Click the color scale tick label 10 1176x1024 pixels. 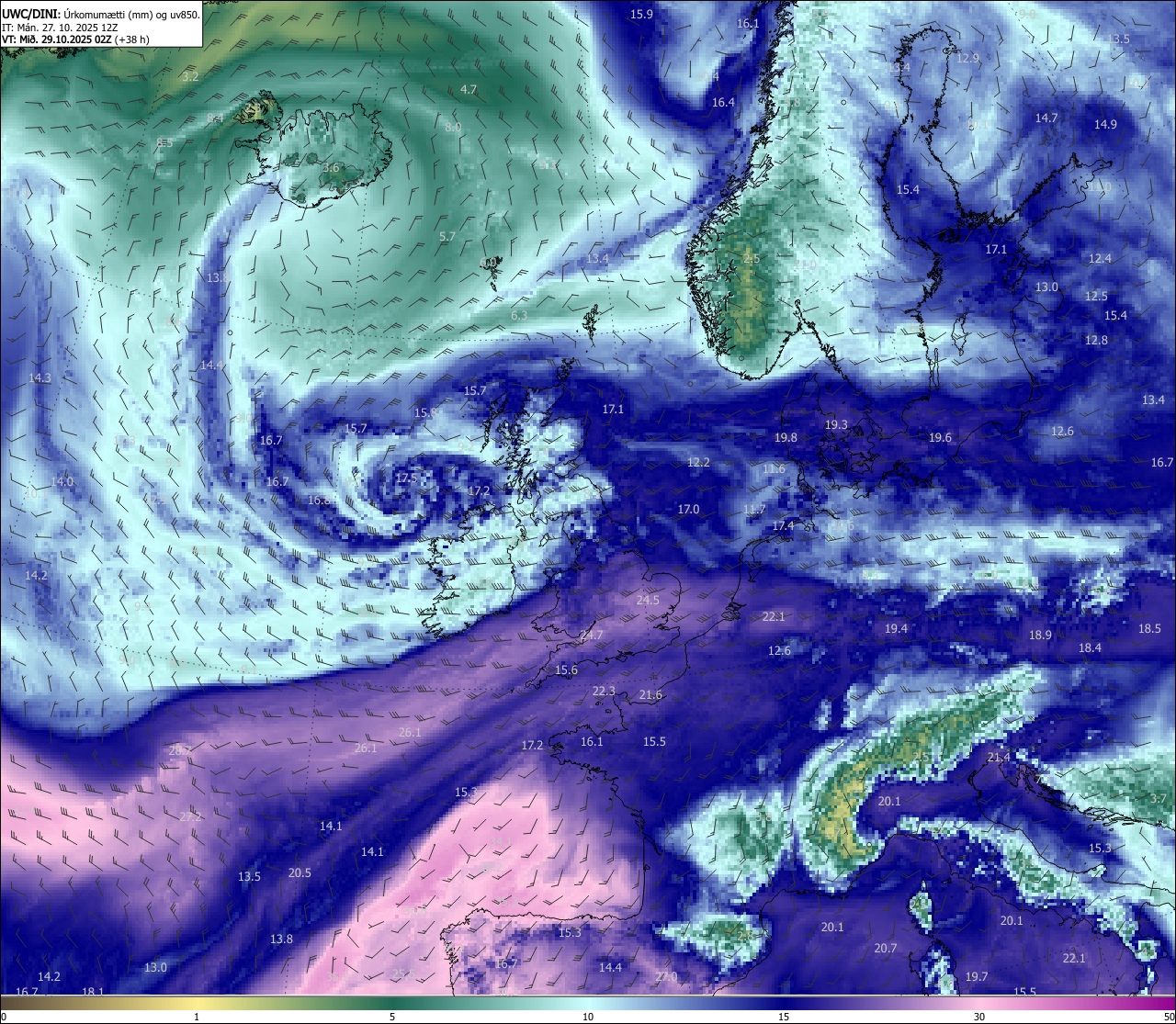[588, 1017]
